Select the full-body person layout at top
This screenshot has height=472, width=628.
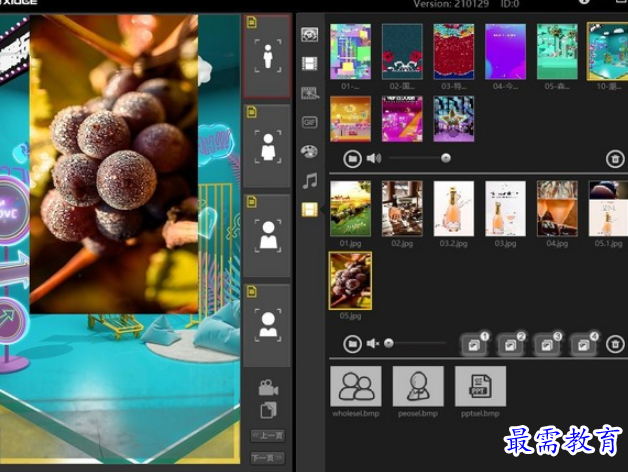point(267,56)
